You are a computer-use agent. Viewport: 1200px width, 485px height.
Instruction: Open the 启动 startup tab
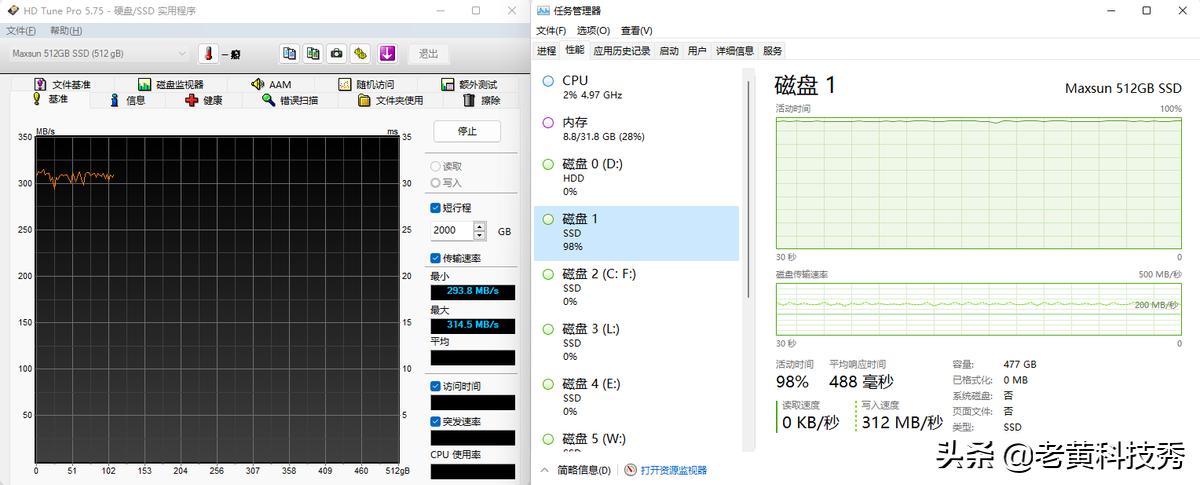point(669,50)
